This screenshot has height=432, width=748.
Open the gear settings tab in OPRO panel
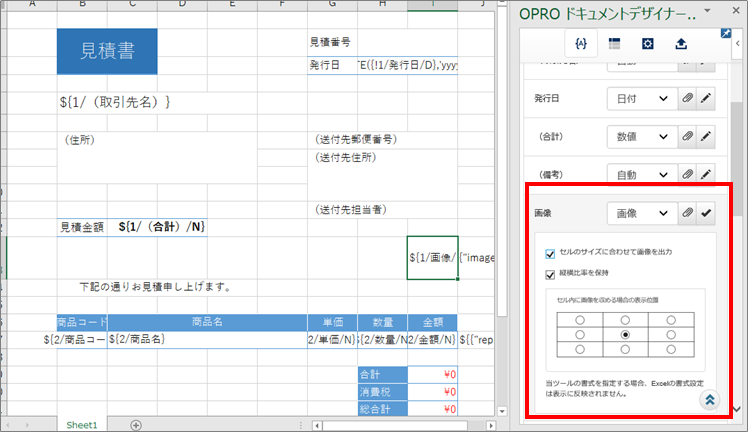(648, 43)
